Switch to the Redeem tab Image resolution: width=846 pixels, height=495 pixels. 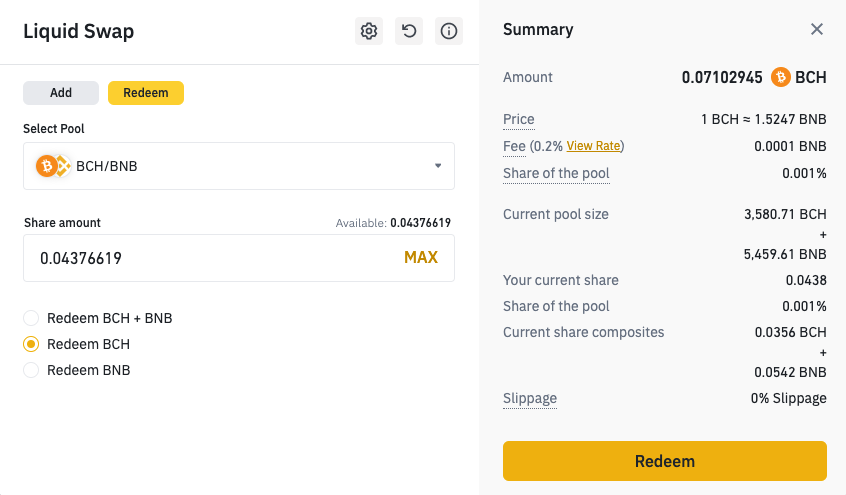[146, 93]
